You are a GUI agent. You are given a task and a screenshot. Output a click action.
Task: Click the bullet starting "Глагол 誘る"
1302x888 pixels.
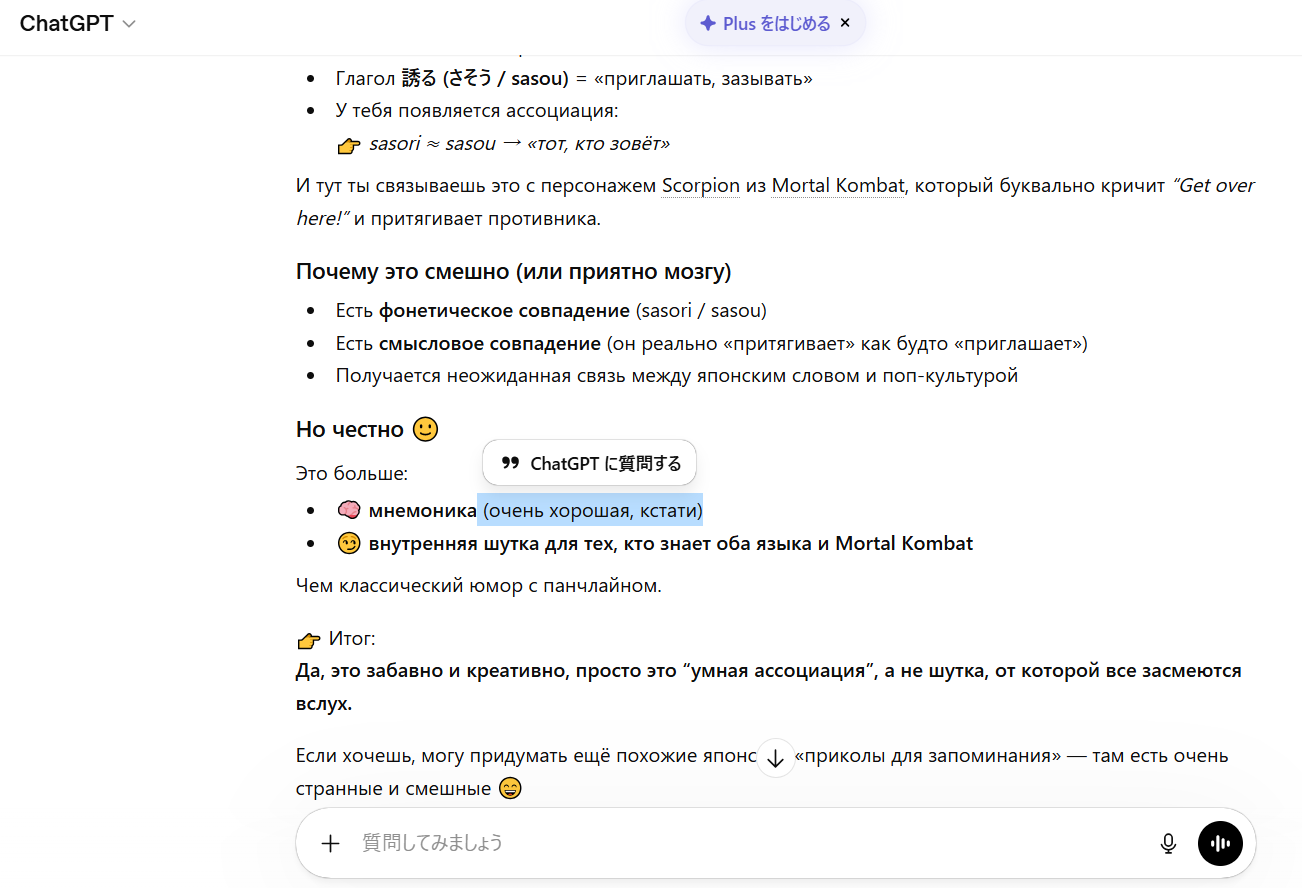pyautogui.click(x=574, y=78)
